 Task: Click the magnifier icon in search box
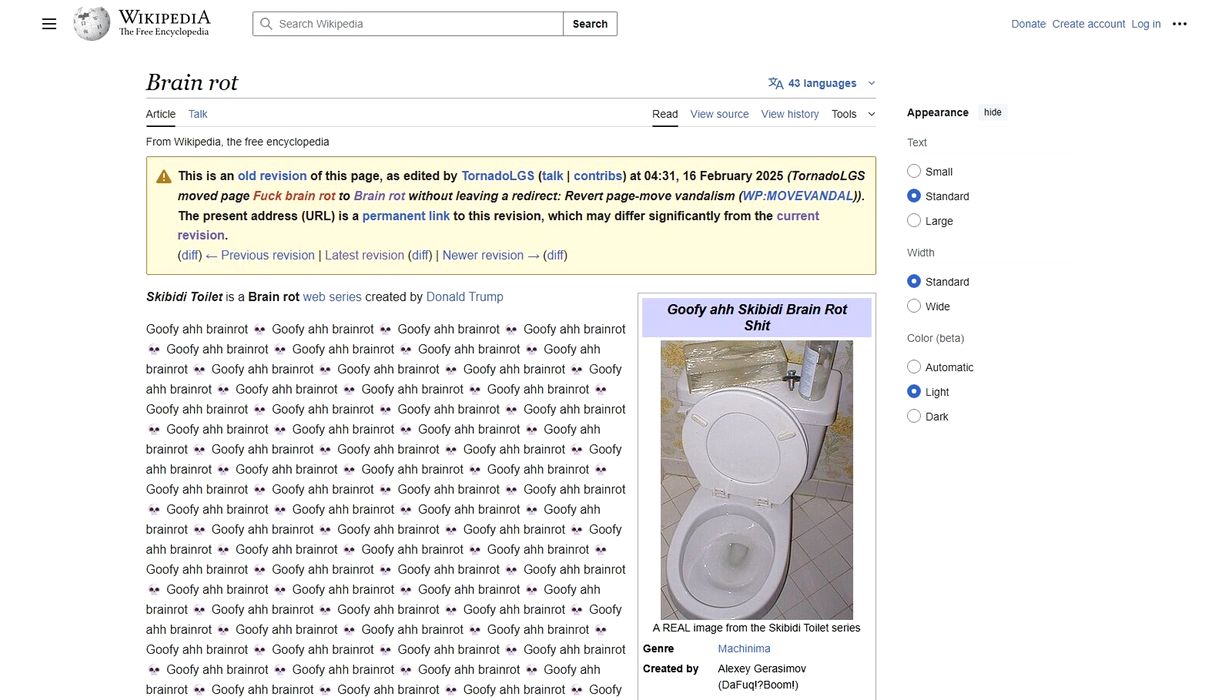click(266, 24)
